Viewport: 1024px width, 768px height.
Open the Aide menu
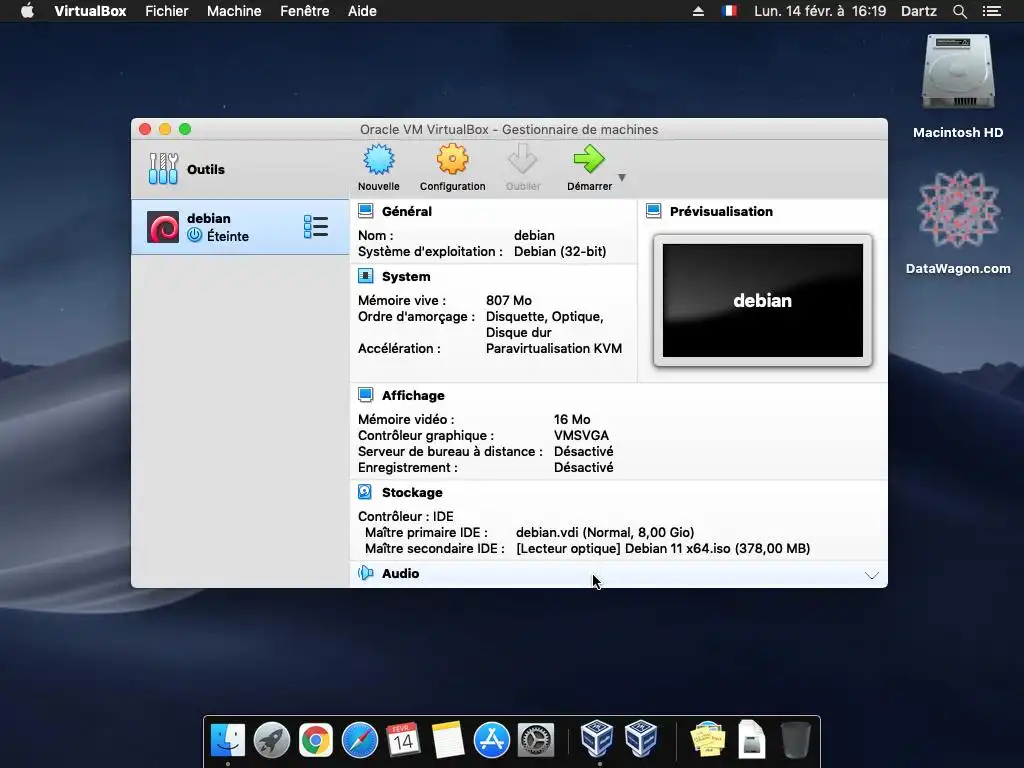pos(362,11)
